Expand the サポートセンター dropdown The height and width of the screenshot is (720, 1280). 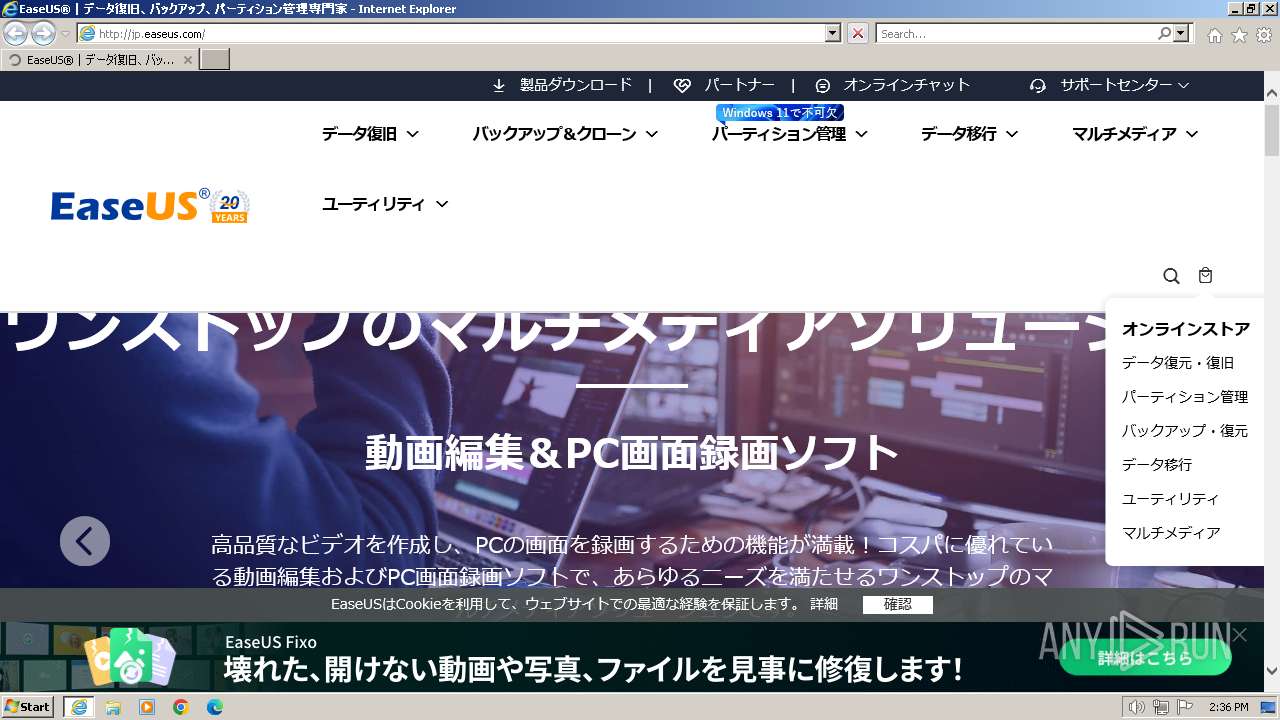[x=1124, y=86]
